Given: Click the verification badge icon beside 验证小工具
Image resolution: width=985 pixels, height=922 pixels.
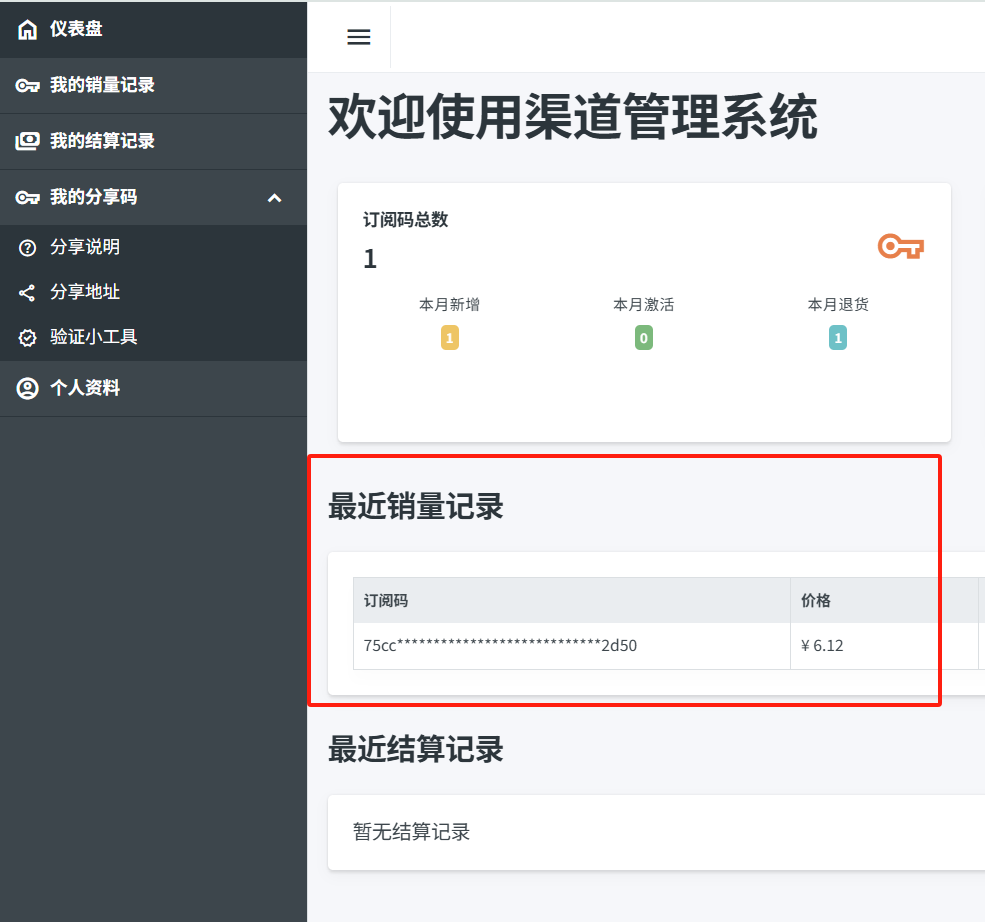Looking at the screenshot, I should [27, 338].
